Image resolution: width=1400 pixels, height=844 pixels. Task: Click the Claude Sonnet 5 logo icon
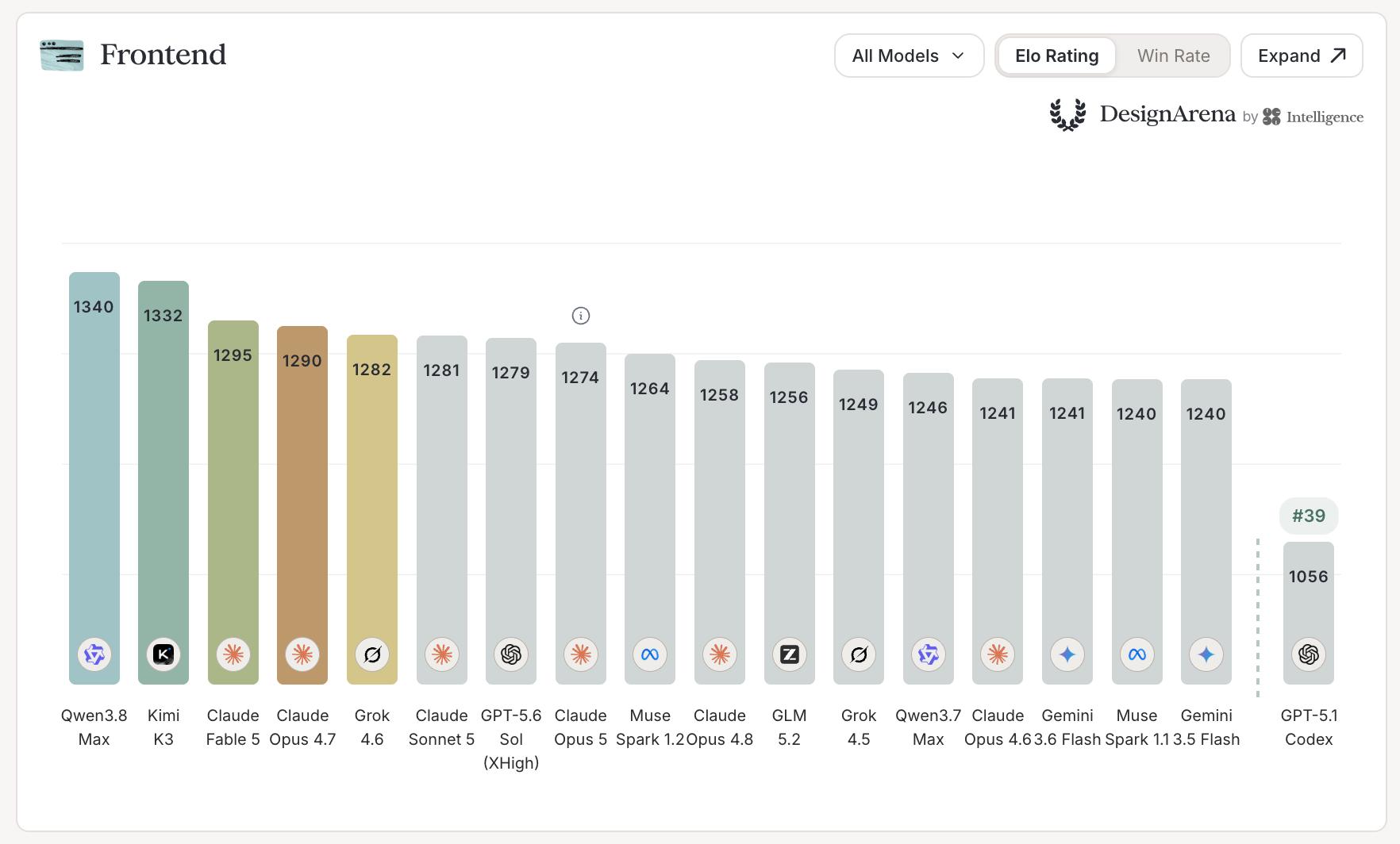click(x=442, y=654)
